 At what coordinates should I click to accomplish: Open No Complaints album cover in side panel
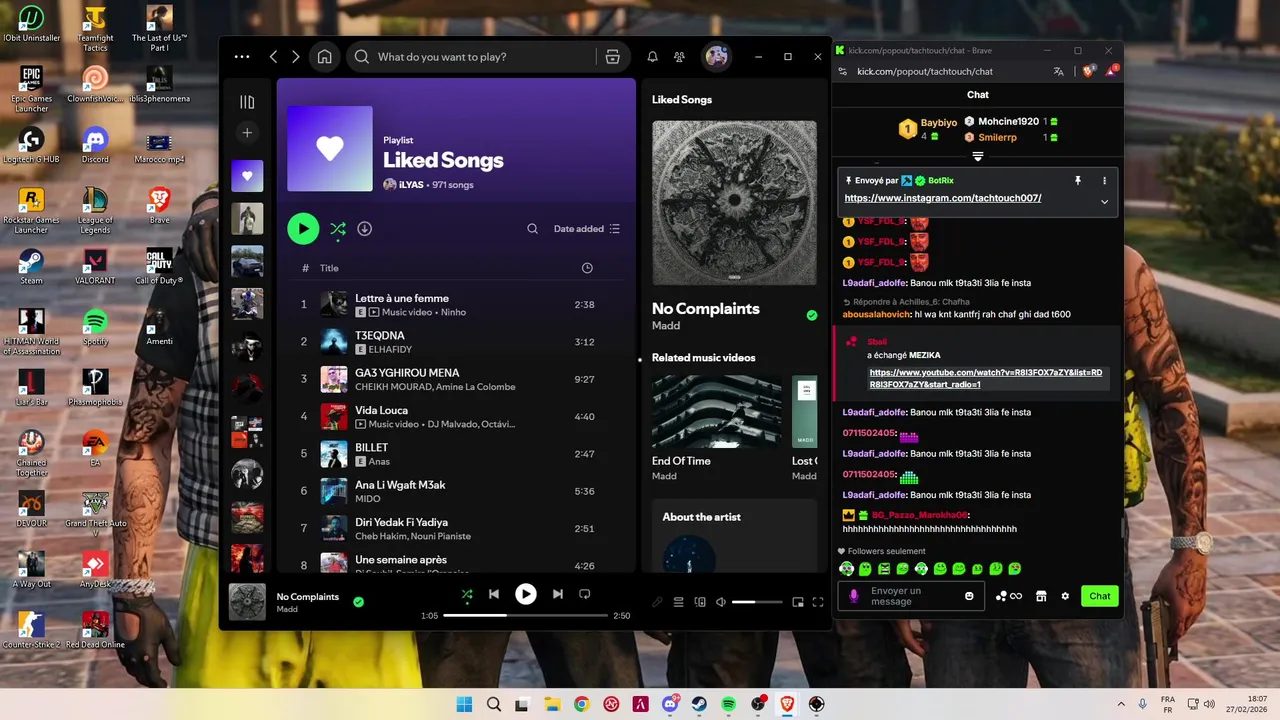pos(734,203)
